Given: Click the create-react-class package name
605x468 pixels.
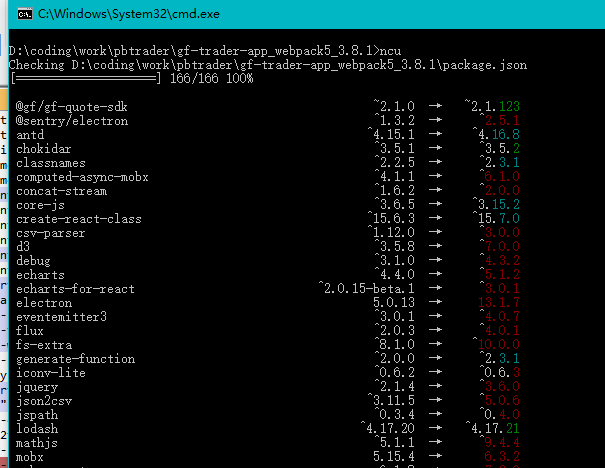Looking at the screenshot, I should [x=79, y=219].
